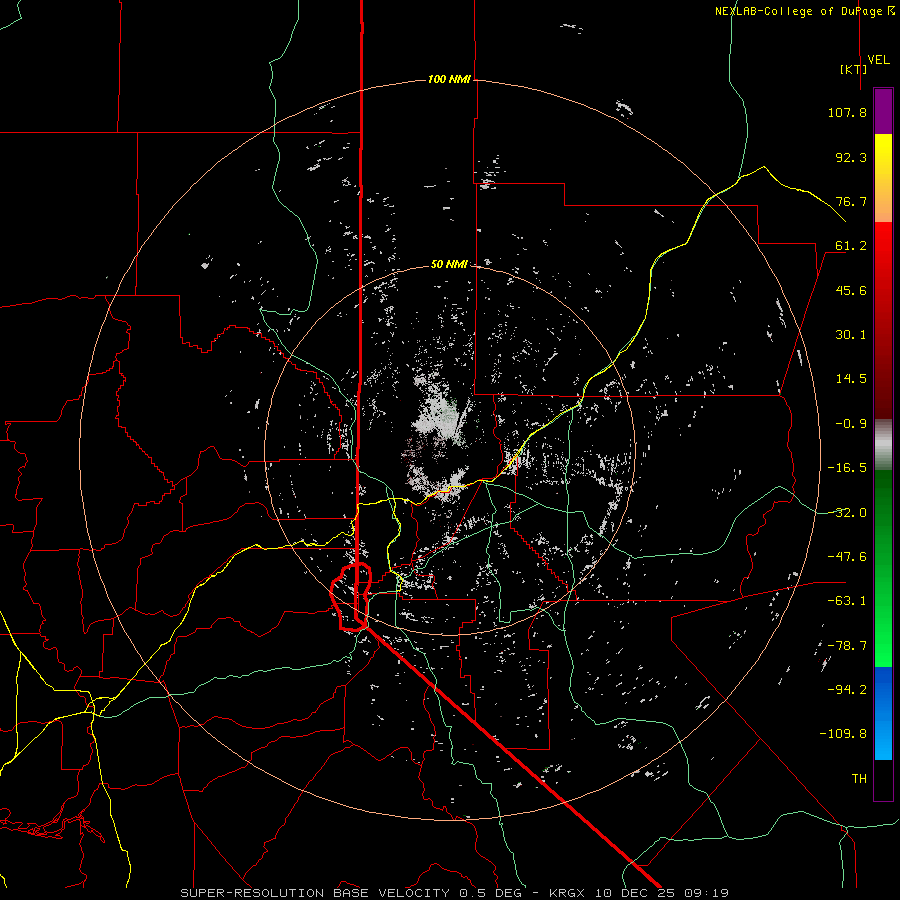
Task: Select the blue segment of the velocity scale
Action: [883, 713]
